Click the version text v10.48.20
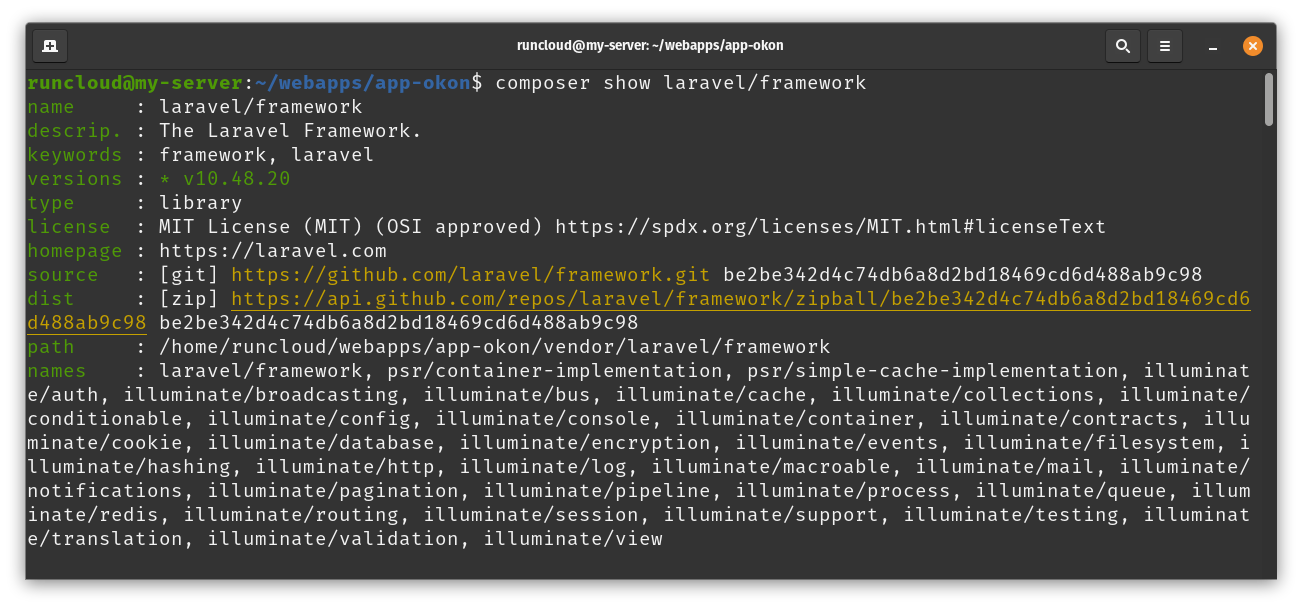Image resolution: width=1302 pixels, height=608 pixels. (236, 179)
